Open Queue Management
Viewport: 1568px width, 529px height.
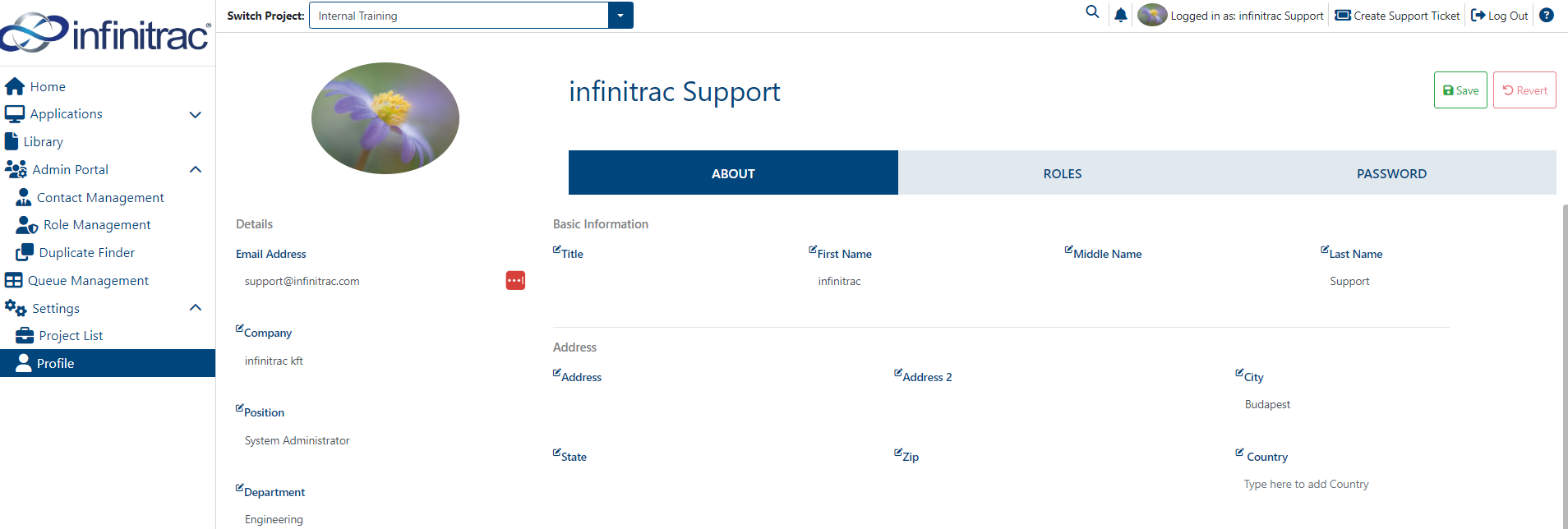coord(108,280)
